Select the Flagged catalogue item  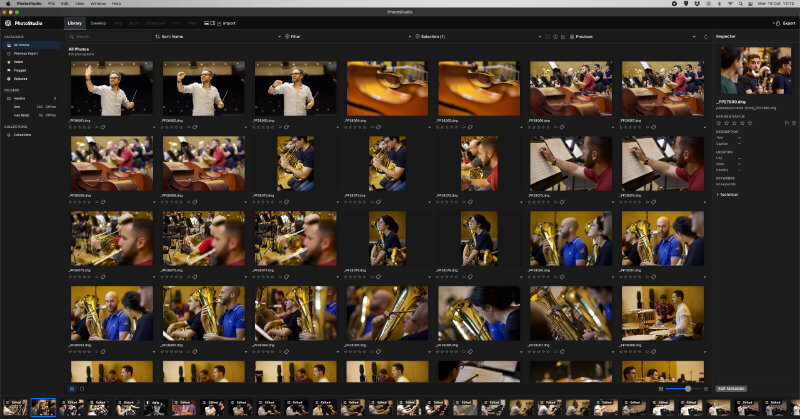[31, 70]
